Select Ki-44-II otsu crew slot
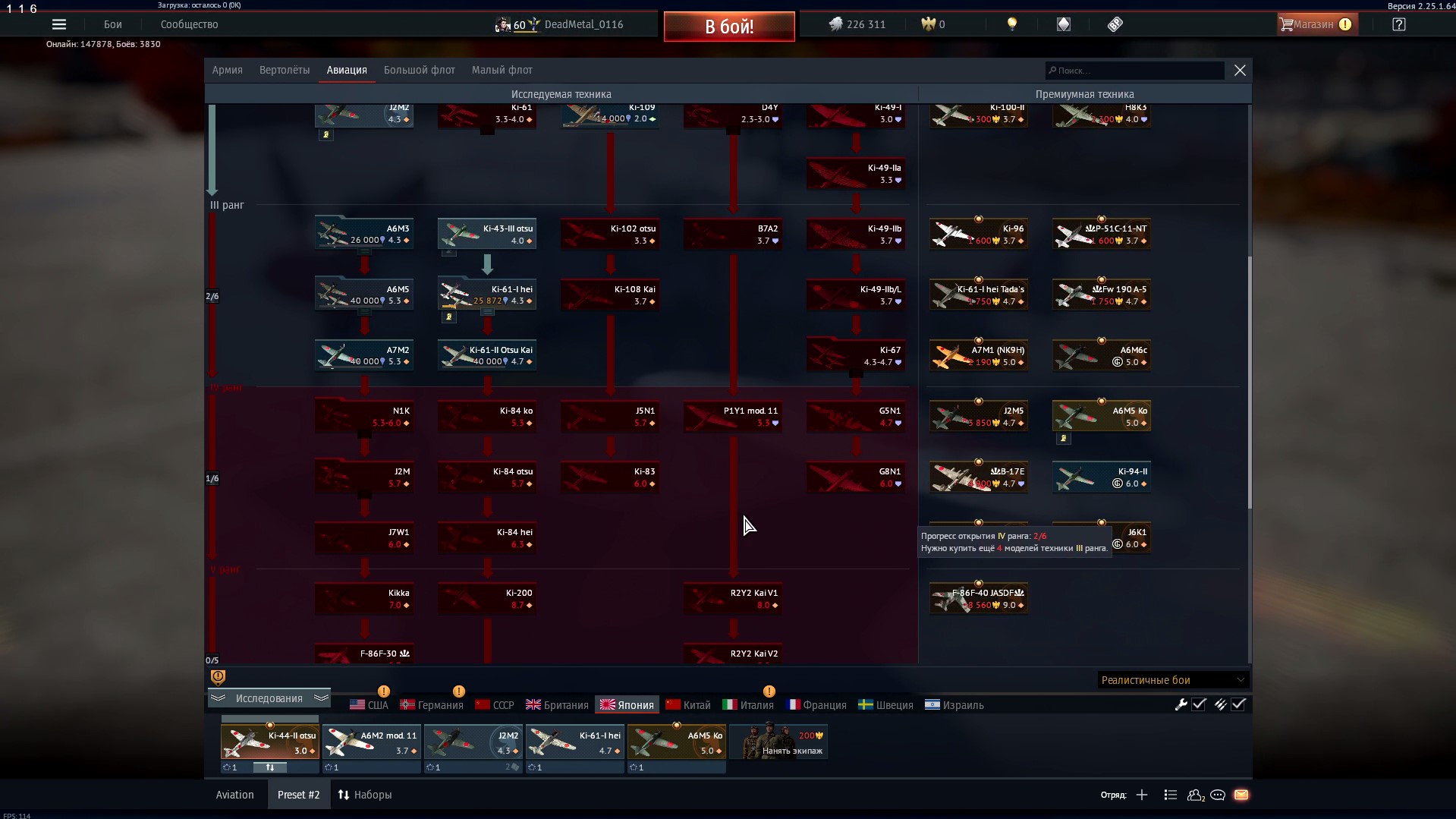 click(270, 742)
